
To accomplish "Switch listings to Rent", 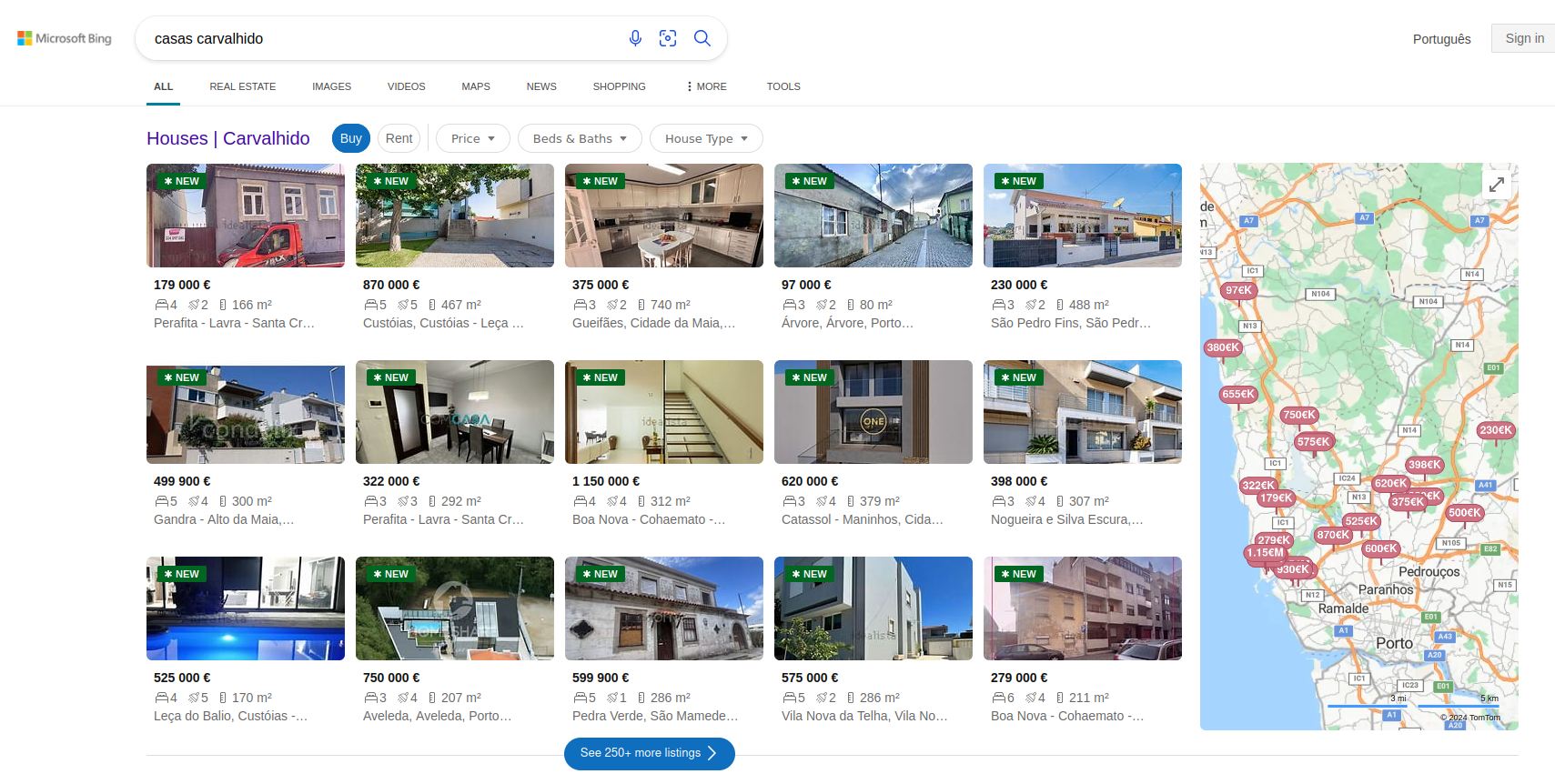I will coord(399,138).
